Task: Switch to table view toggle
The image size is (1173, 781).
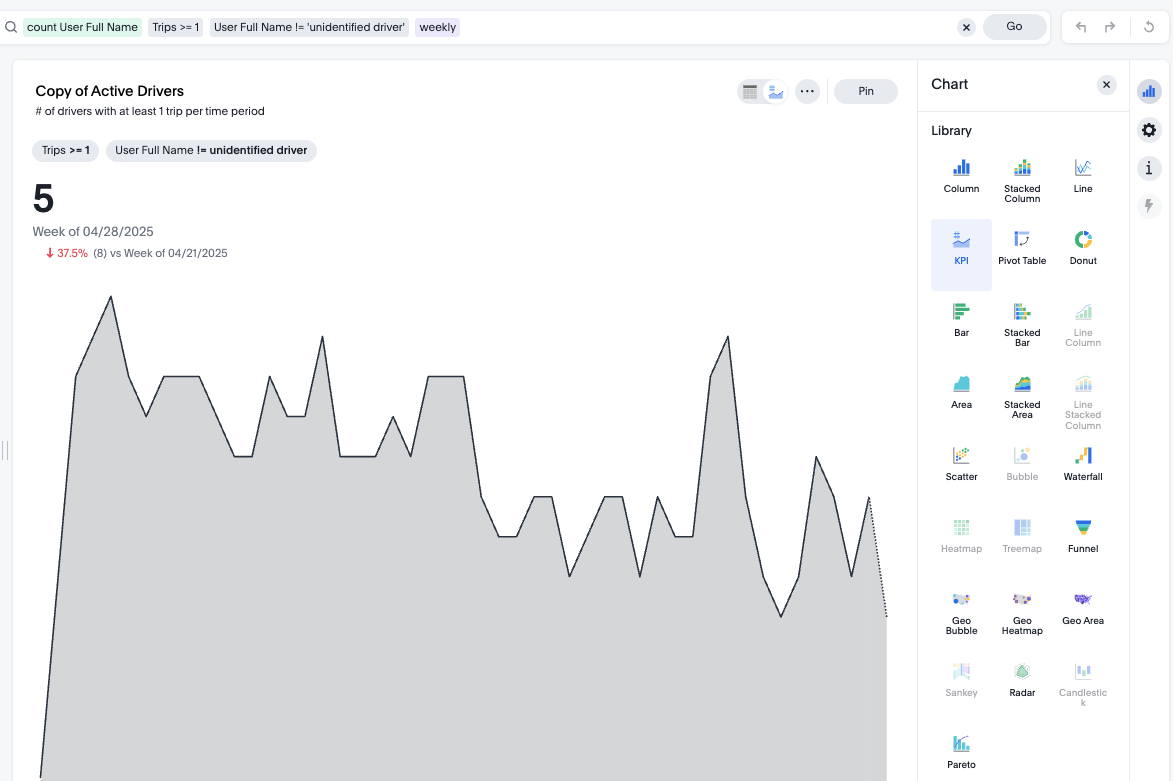Action: click(750, 92)
